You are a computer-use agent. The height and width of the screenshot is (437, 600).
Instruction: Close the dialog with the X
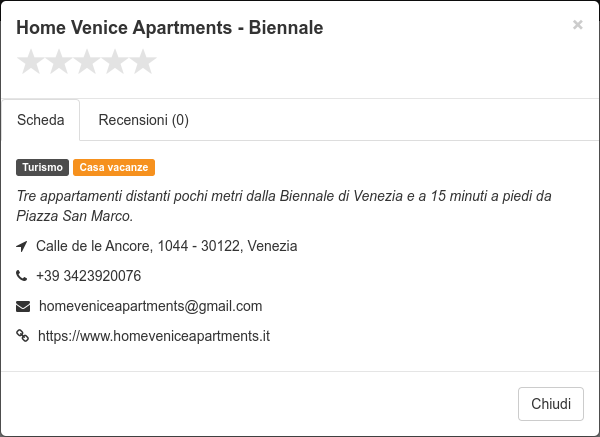coord(577,25)
